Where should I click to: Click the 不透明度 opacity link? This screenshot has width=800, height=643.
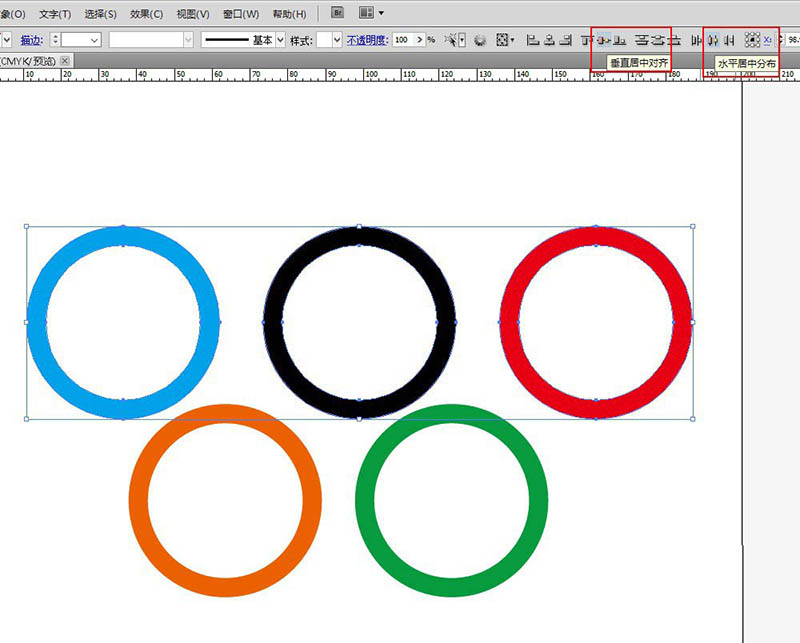pos(367,40)
